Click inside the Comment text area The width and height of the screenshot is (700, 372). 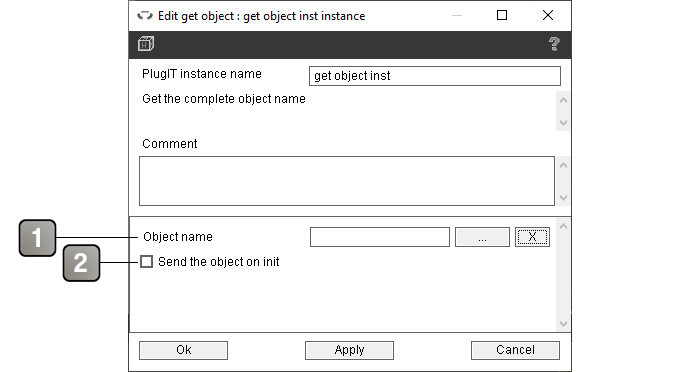coord(347,181)
